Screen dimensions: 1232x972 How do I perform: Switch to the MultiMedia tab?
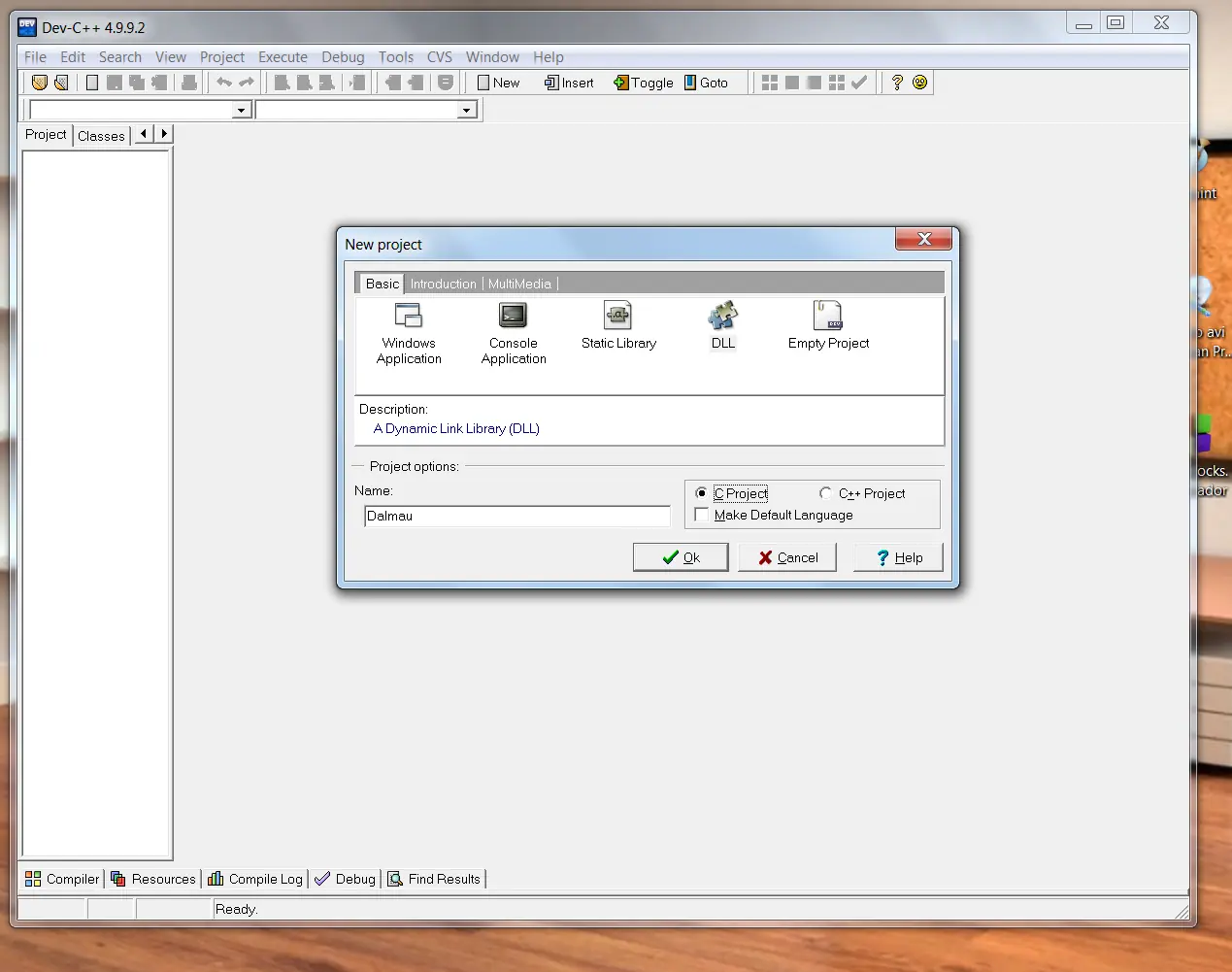coord(519,284)
